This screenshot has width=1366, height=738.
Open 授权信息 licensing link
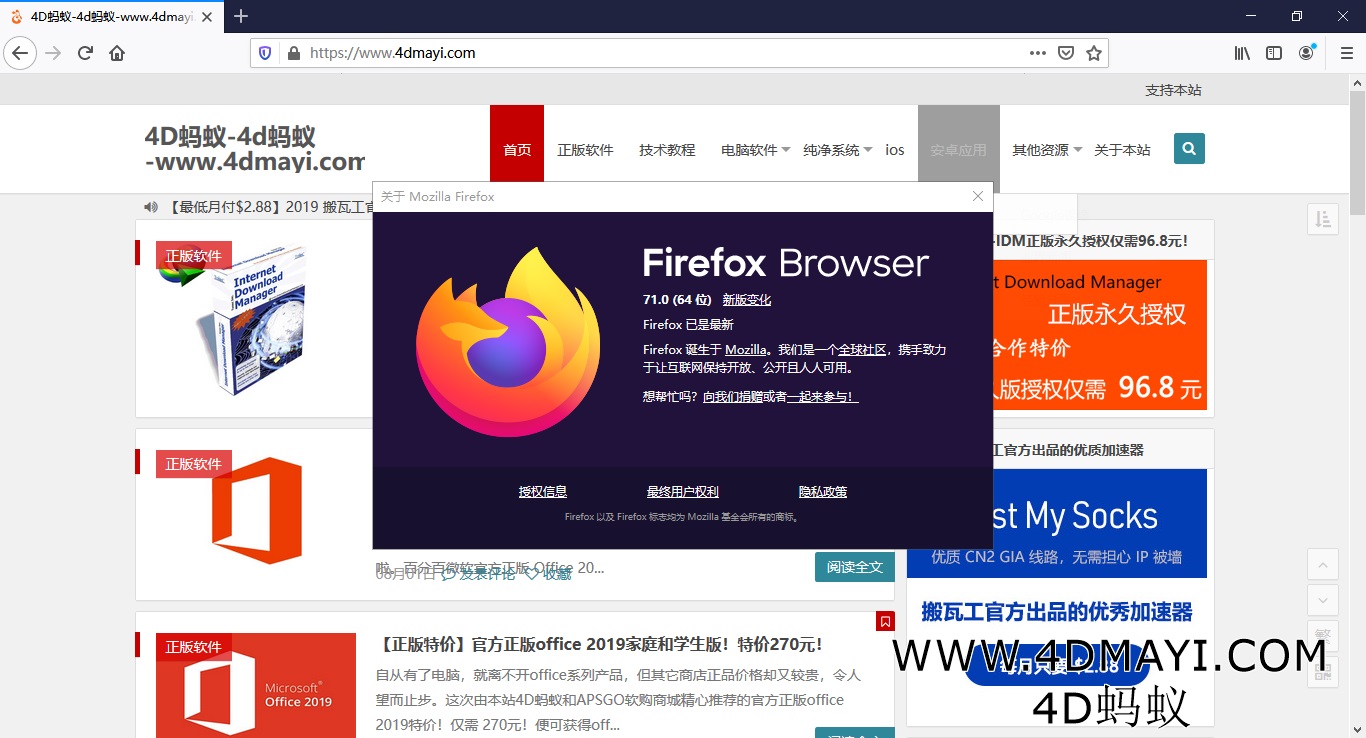(x=543, y=492)
